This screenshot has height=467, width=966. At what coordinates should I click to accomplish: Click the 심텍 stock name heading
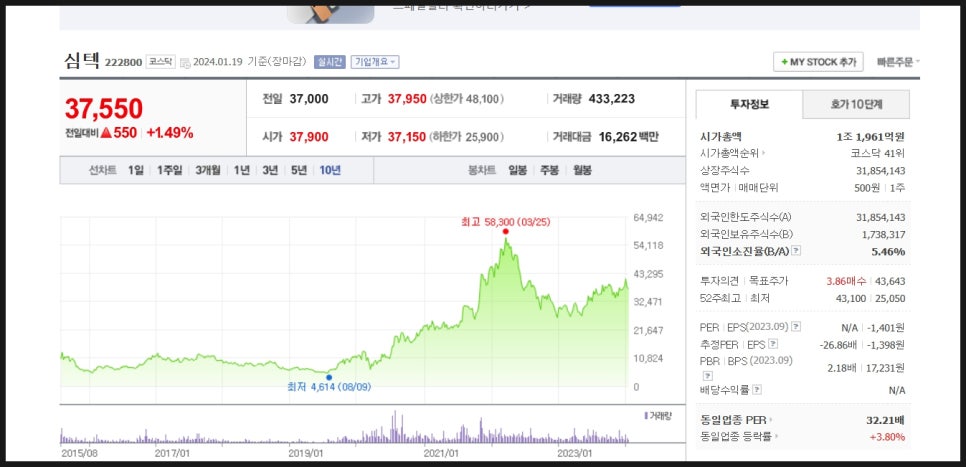(x=82, y=61)
